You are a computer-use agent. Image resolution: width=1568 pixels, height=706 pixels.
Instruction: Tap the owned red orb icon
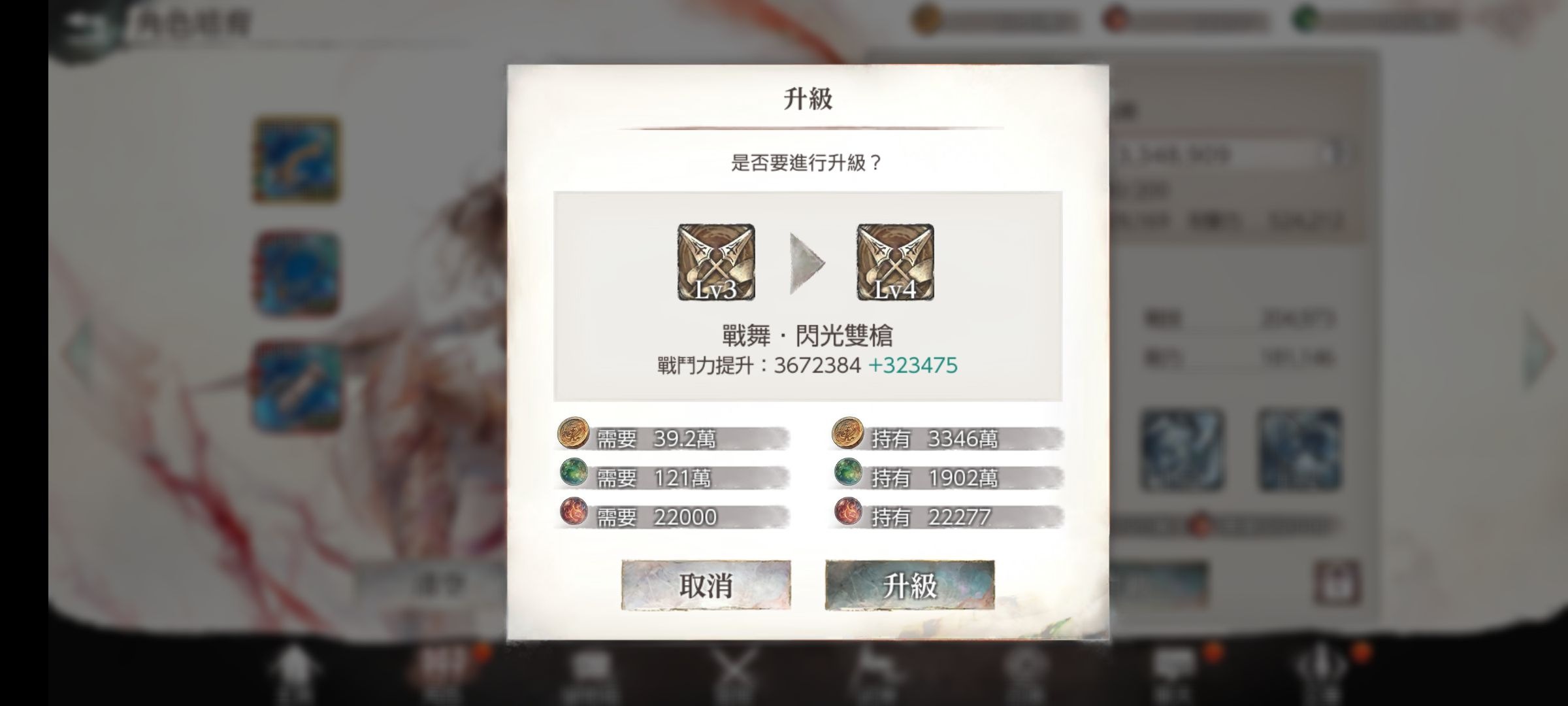click(847, 513)
